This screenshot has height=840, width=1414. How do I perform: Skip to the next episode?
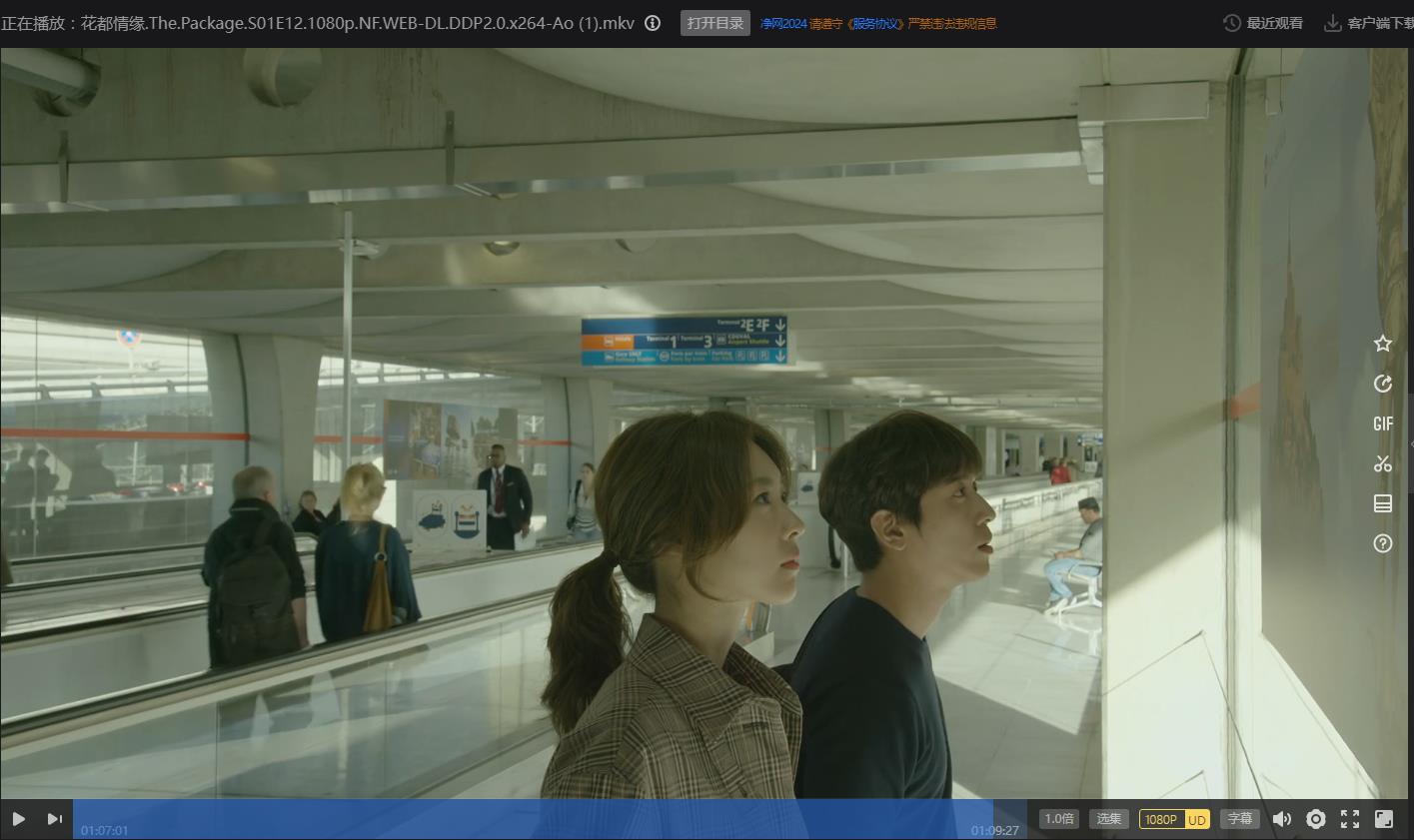pyautogui.click(x=54, y=819)
